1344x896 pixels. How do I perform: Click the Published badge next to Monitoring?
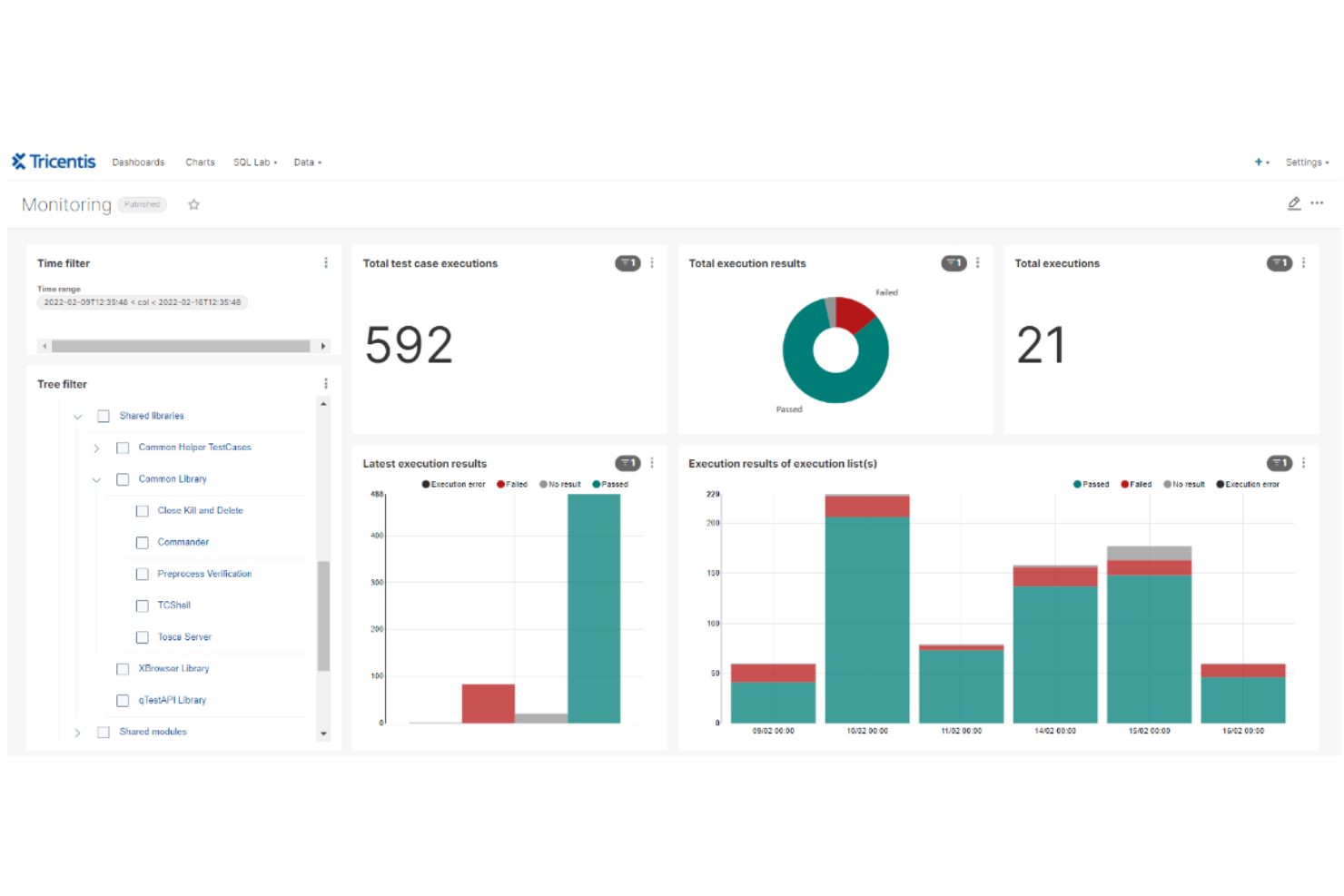142,204
